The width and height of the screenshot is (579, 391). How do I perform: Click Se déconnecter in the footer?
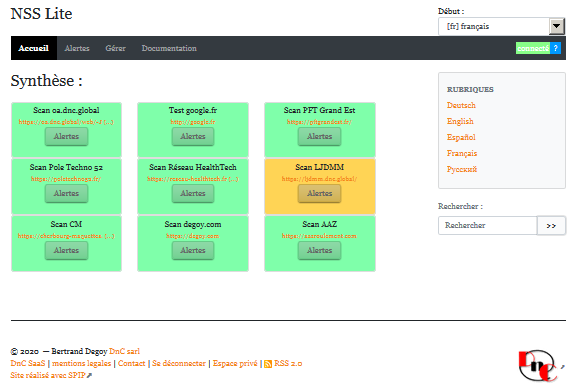pyautogui.click(x=179, y=363)
